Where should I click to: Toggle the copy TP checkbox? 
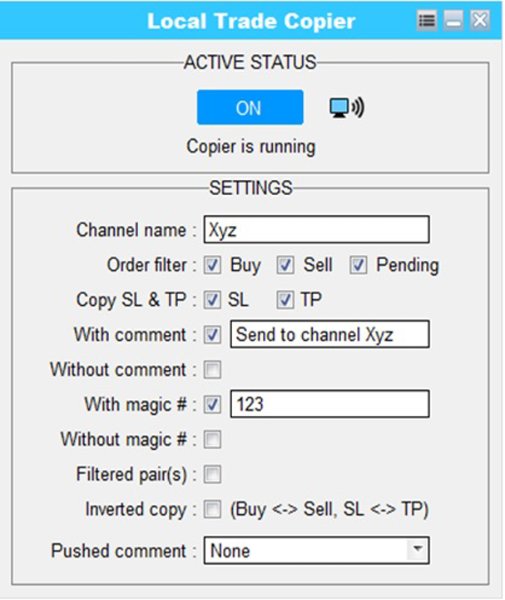[x=285, y=300]
